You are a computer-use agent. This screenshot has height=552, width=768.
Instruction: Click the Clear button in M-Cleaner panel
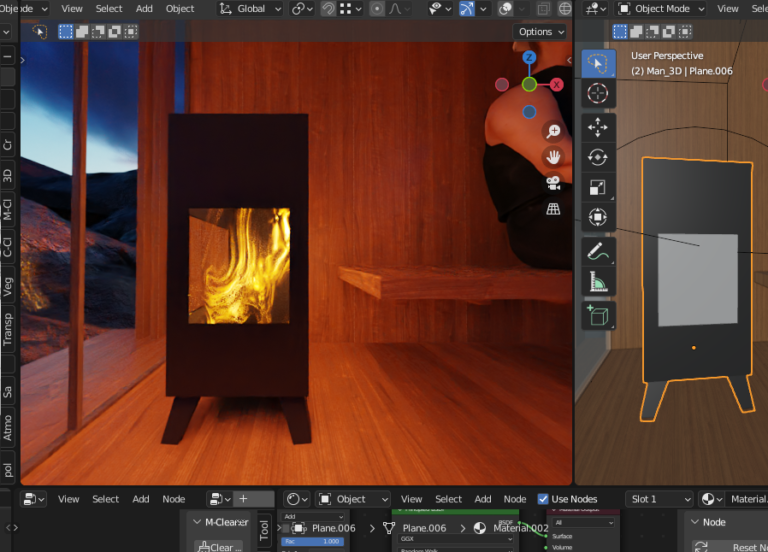tap(222, 546)
